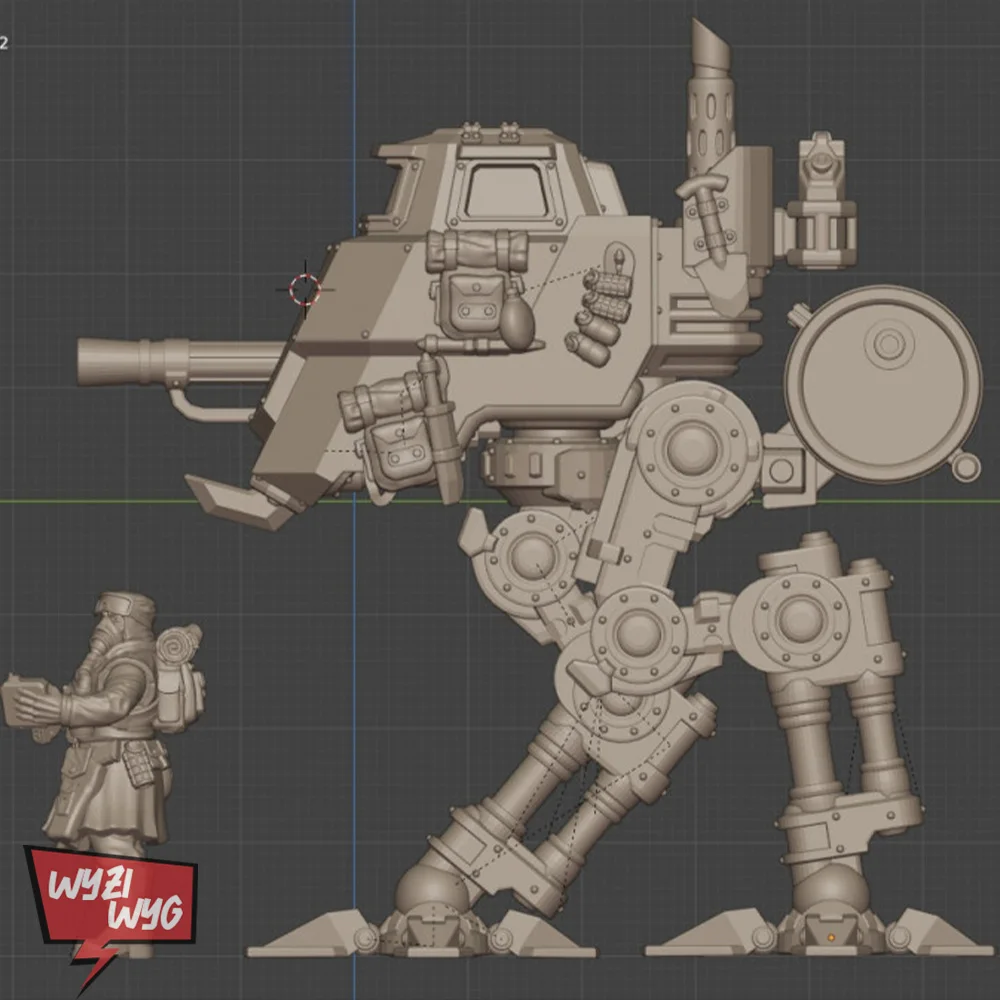
Task: Click the tall exhaust stack on the mech
Action: [x=710, y=96]
